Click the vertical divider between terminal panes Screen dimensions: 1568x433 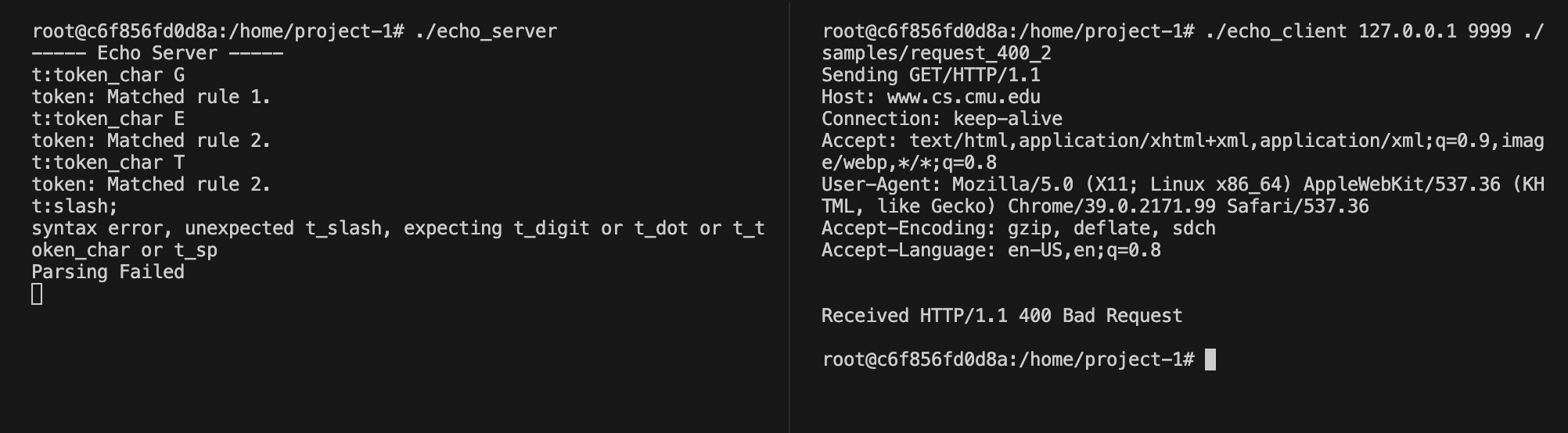point(789,216)
